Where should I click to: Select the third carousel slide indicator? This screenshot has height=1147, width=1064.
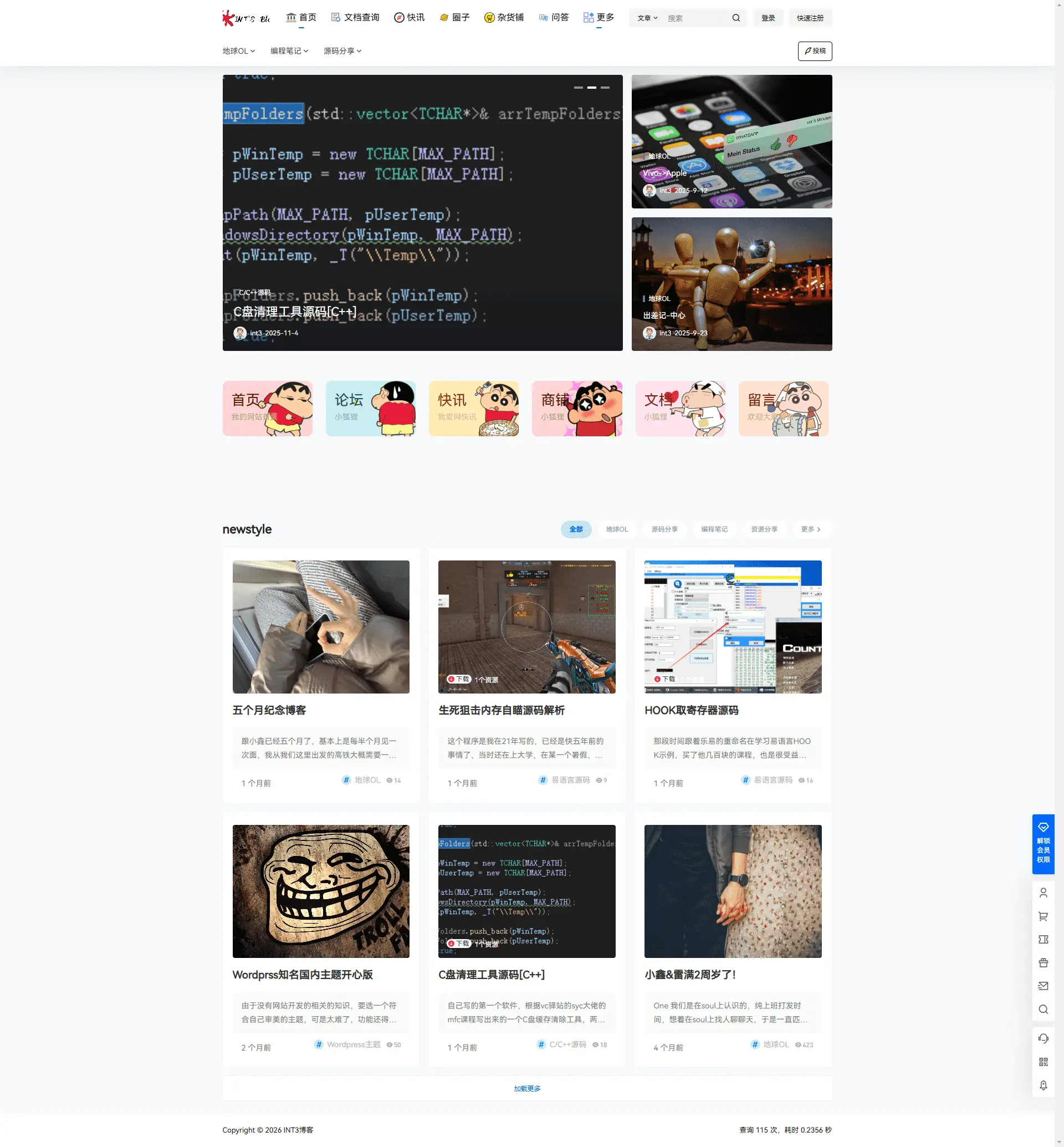[x=605, y=88]
